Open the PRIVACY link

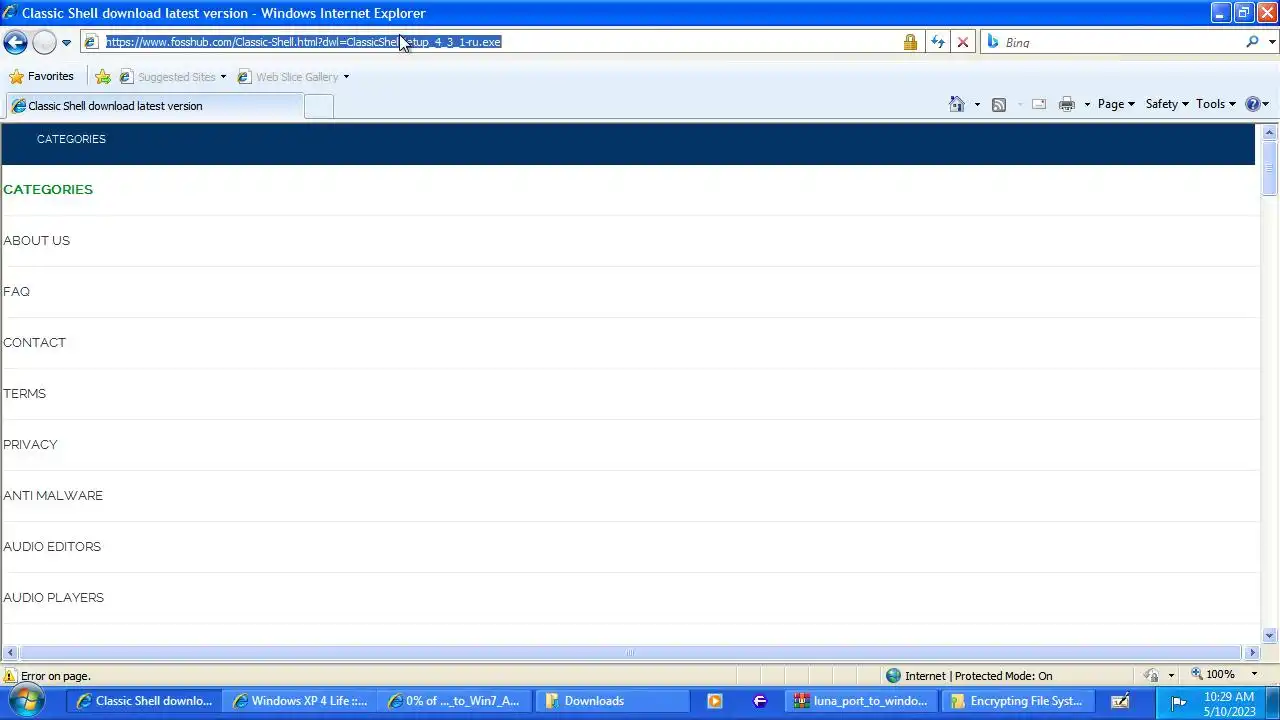point(30,444)
